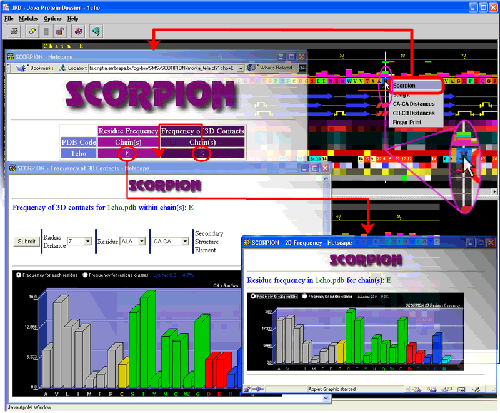Viewport: 500px width, 413px height.
Task: Click the Bookmarks icon in Netscape toolbar
Action: tap(21, 68)
